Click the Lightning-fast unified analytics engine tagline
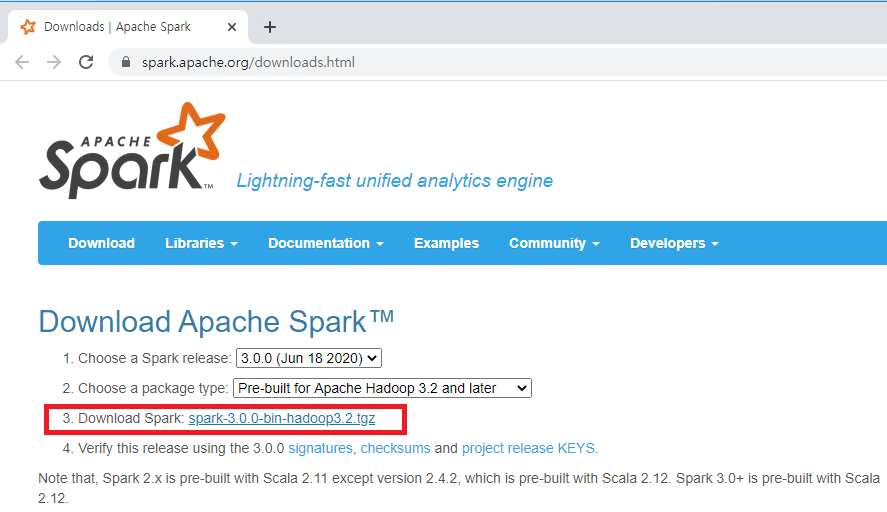Screen dimensions: 887x512 [x=394, y=180]
